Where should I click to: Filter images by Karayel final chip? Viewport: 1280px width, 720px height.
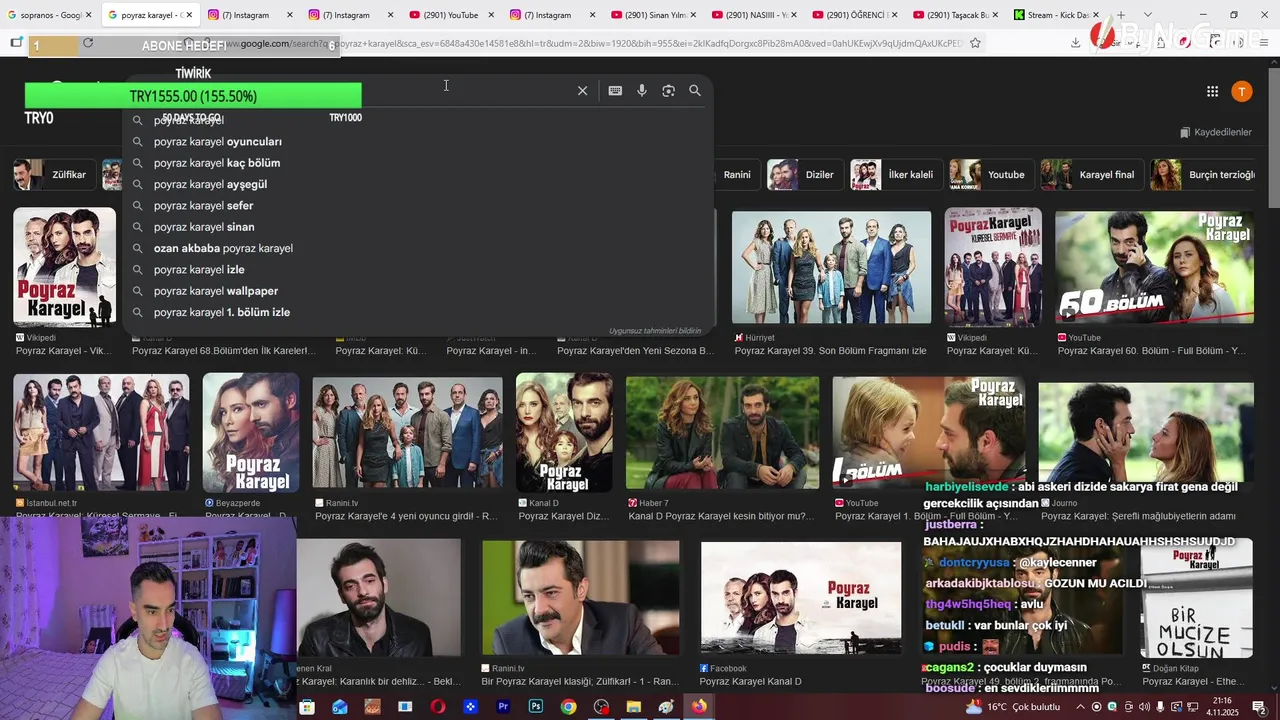click(x=1090, y=174)
